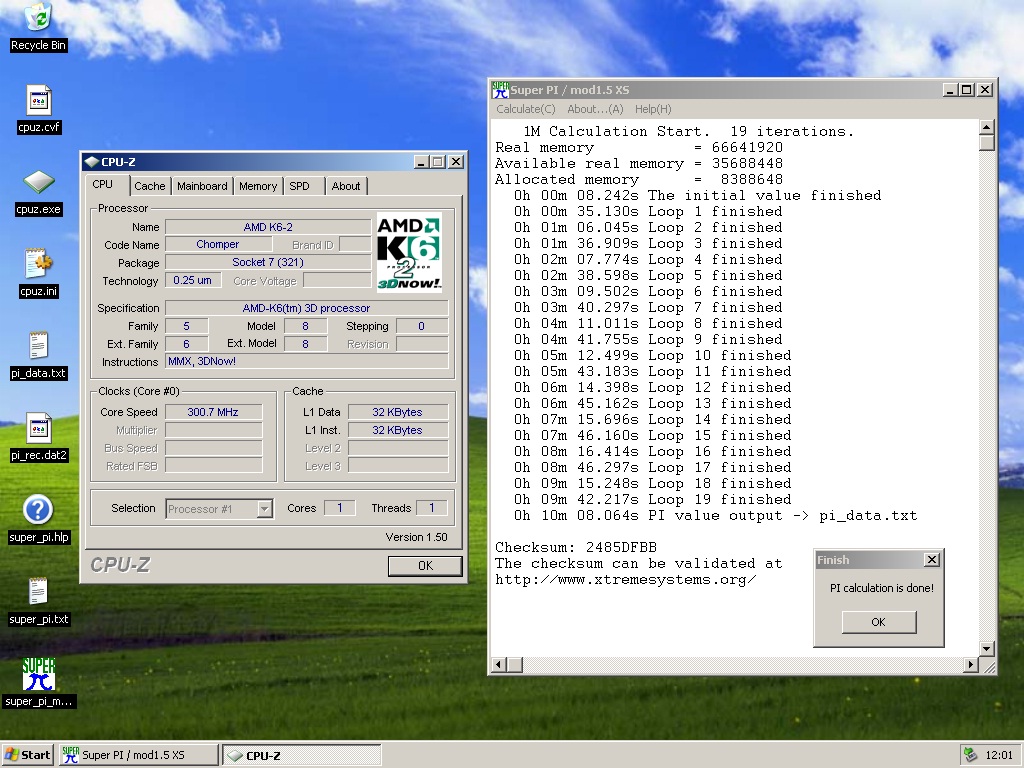Minimize the CPU-Z window

point(421,162)
